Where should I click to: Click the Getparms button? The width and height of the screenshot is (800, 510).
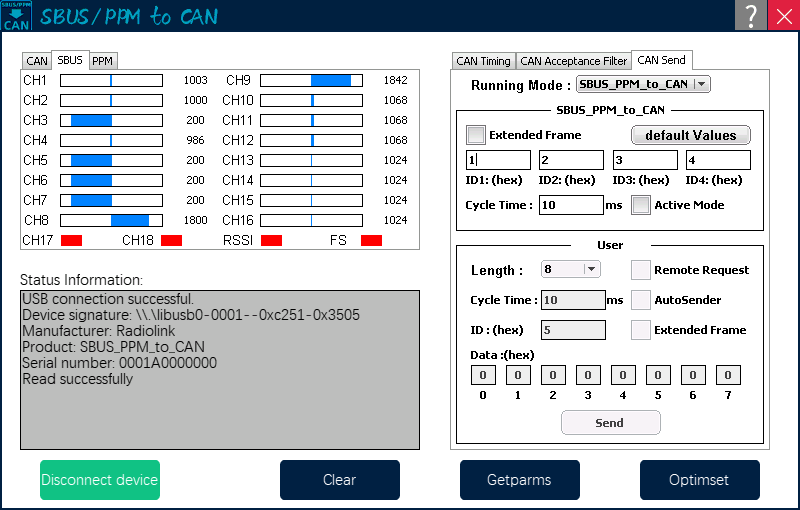point(519,480)
